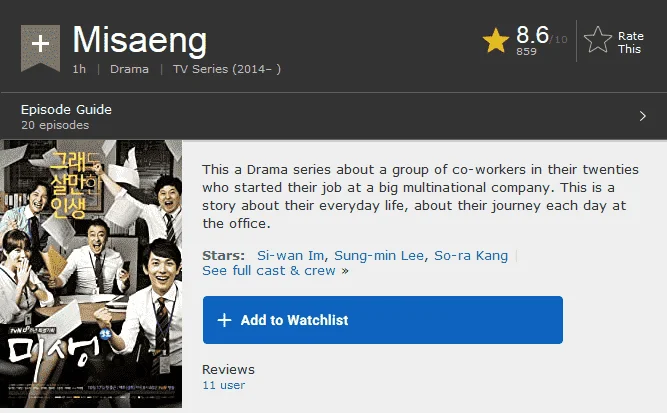The image size is (667, 413).
Task: Open the 20 episodes list
Action: tap(55, 125)
